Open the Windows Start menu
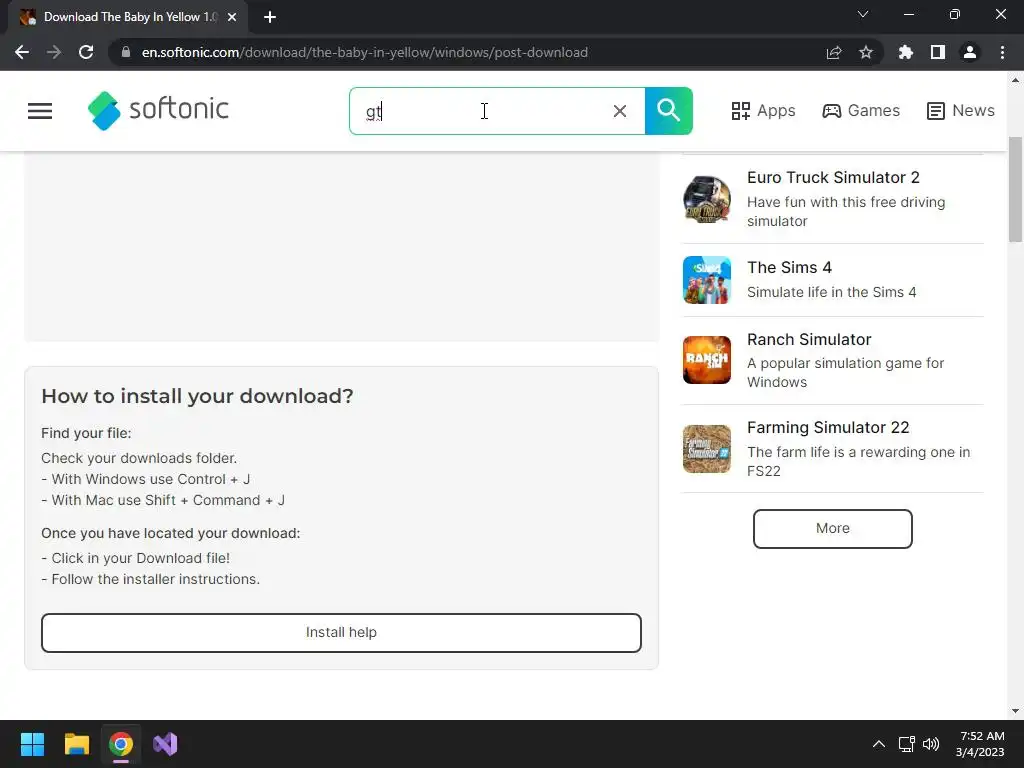The image size is (1024, 768). click(32, 744)
